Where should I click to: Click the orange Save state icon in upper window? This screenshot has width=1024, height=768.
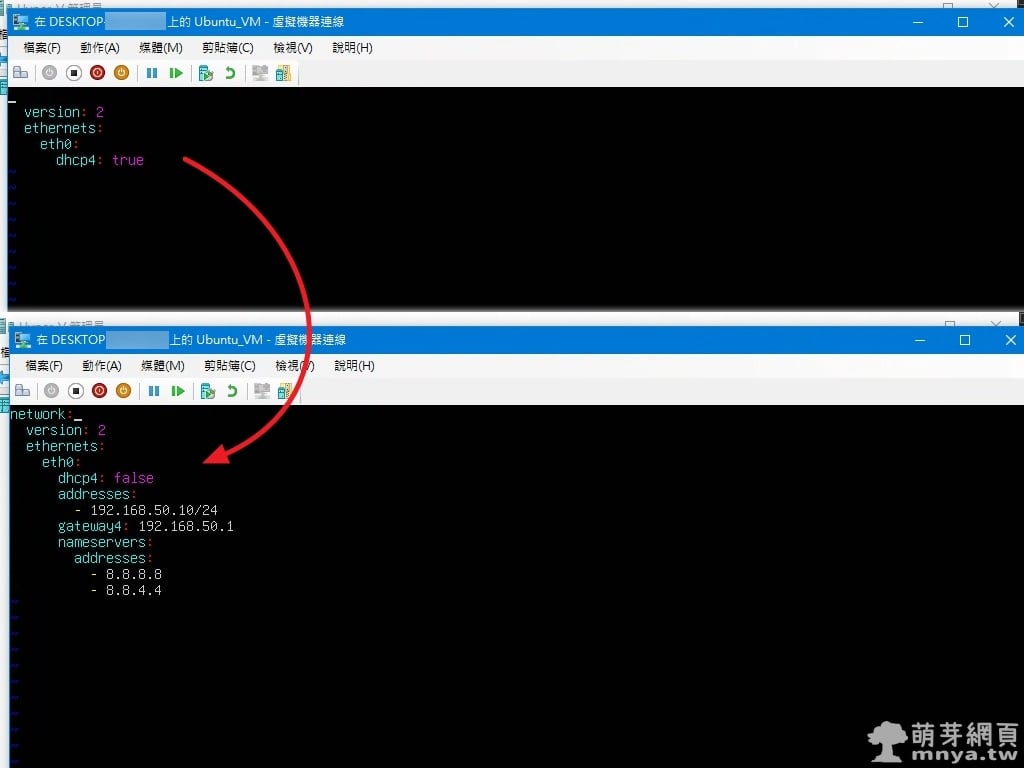click(121, 73)
